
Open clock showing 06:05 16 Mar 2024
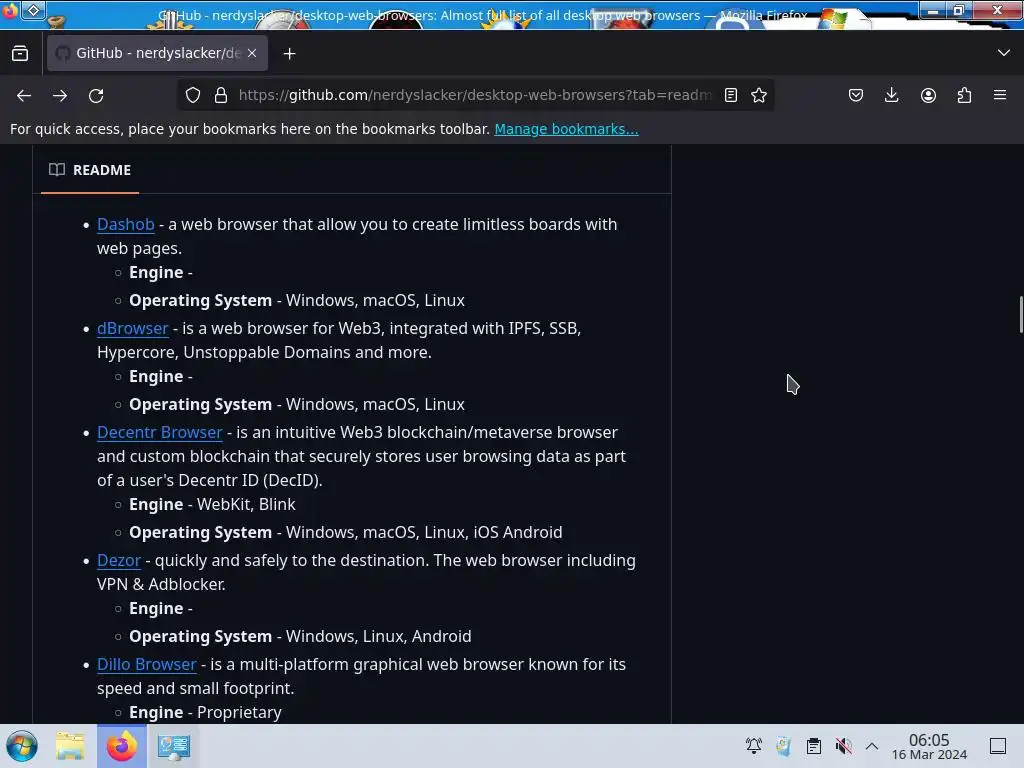[x=929, y=746]
